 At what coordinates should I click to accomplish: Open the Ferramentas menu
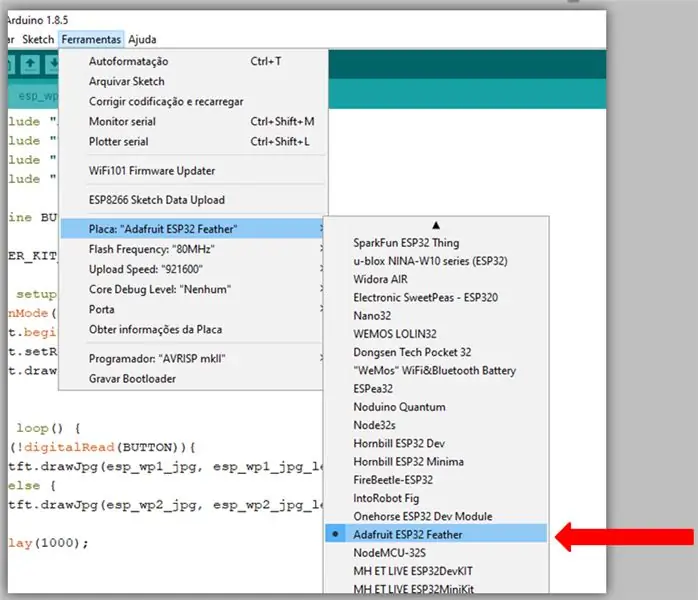click(x=91, y=40)
